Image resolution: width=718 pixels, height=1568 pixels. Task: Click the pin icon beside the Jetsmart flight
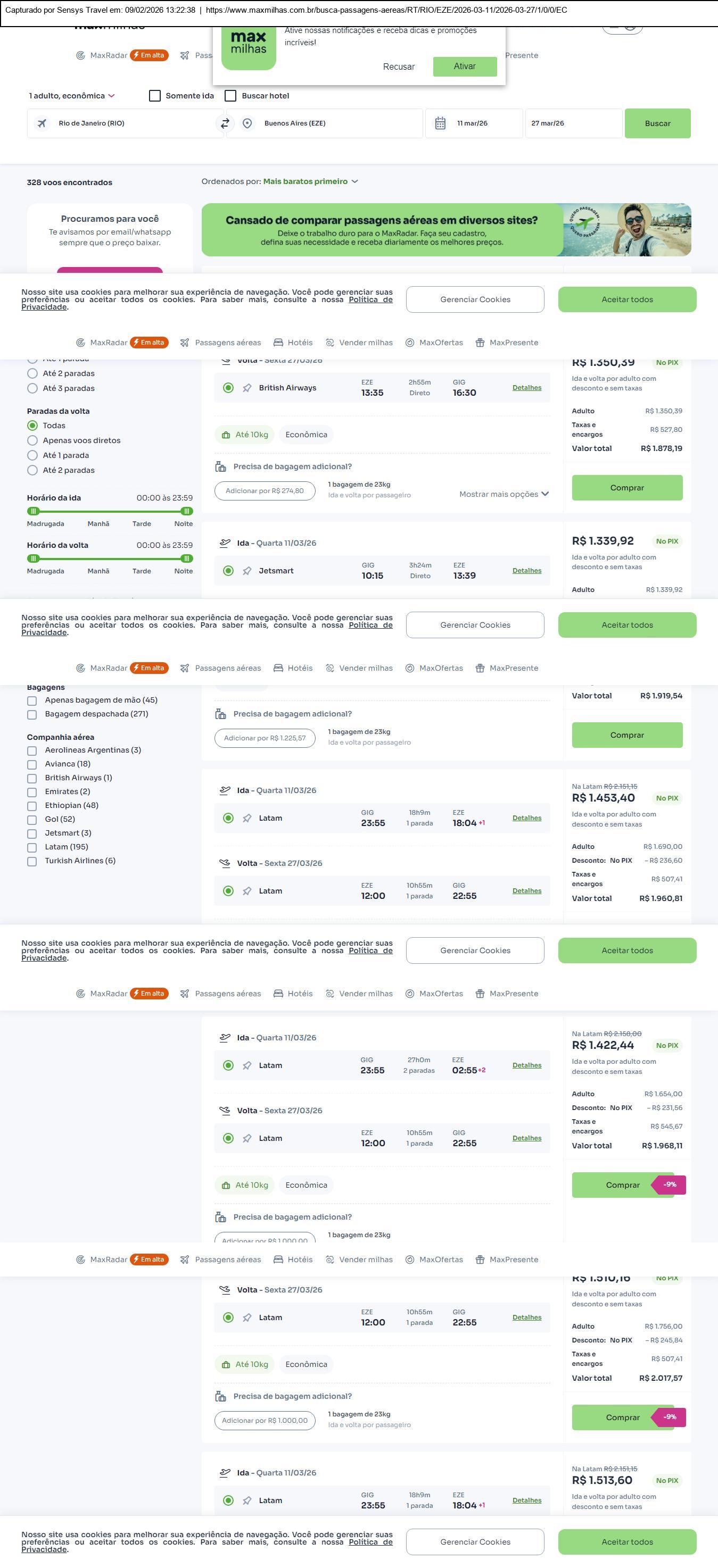click(x=247, y=571)
